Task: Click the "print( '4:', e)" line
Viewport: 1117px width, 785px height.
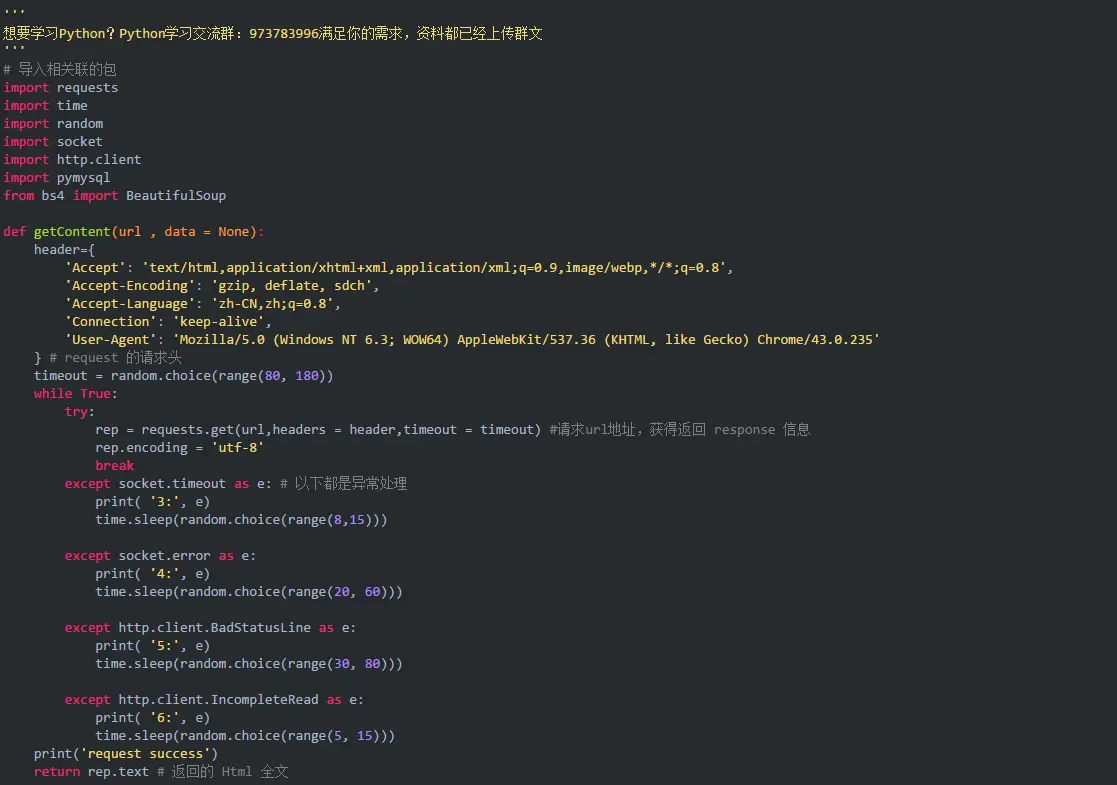Action: (x=152, y=573)
